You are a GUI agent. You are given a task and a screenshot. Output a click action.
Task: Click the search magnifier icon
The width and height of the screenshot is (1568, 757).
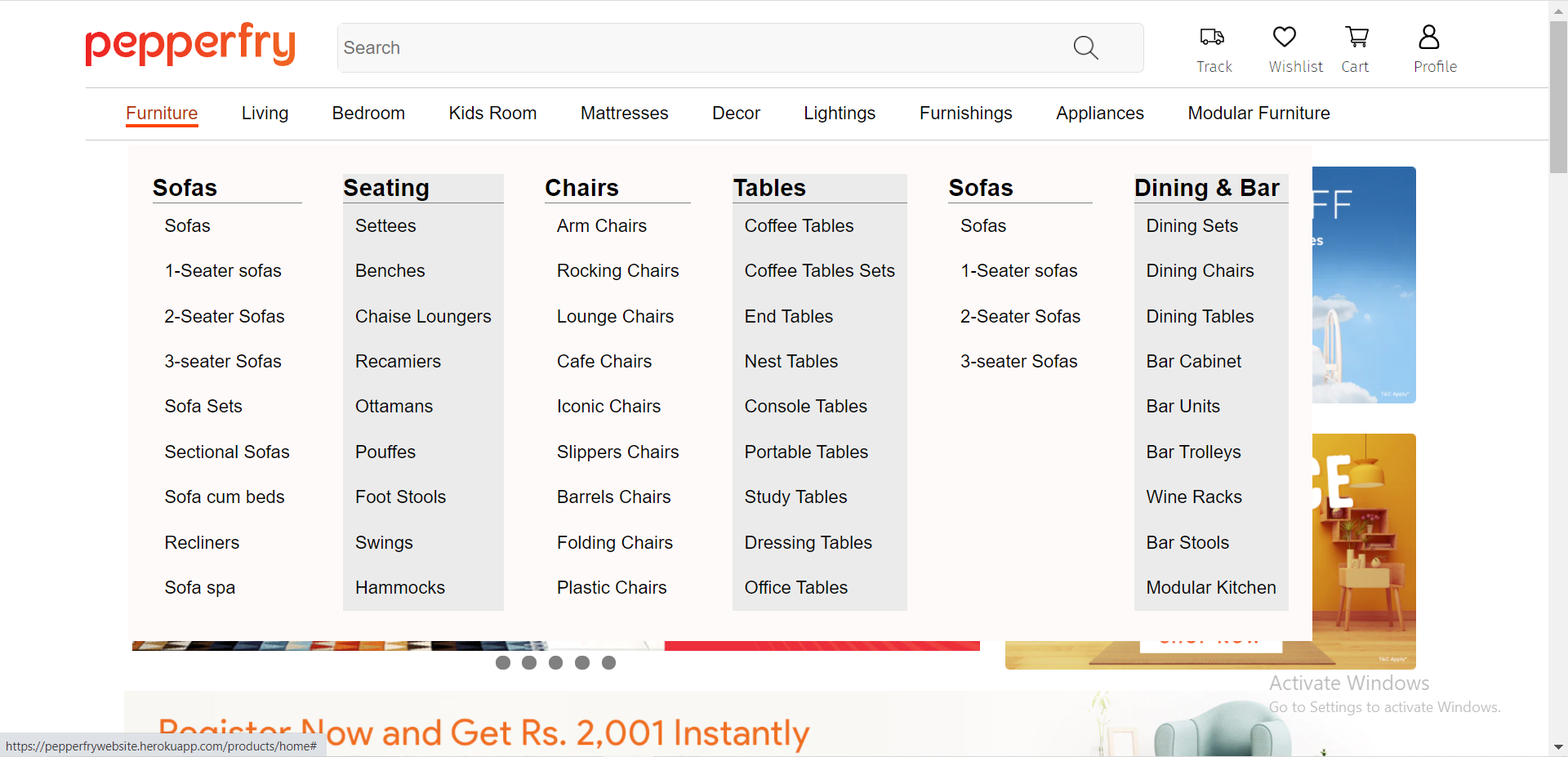(1085, 47)
